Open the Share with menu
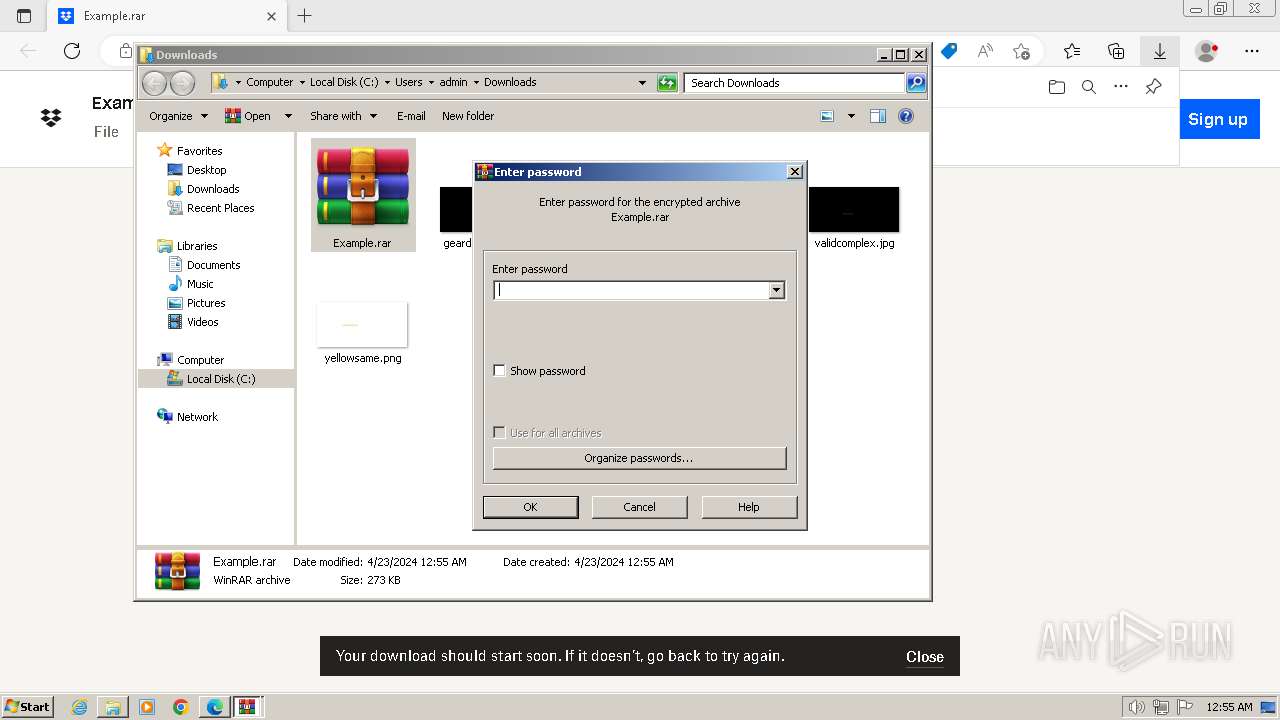 (343, 116)
